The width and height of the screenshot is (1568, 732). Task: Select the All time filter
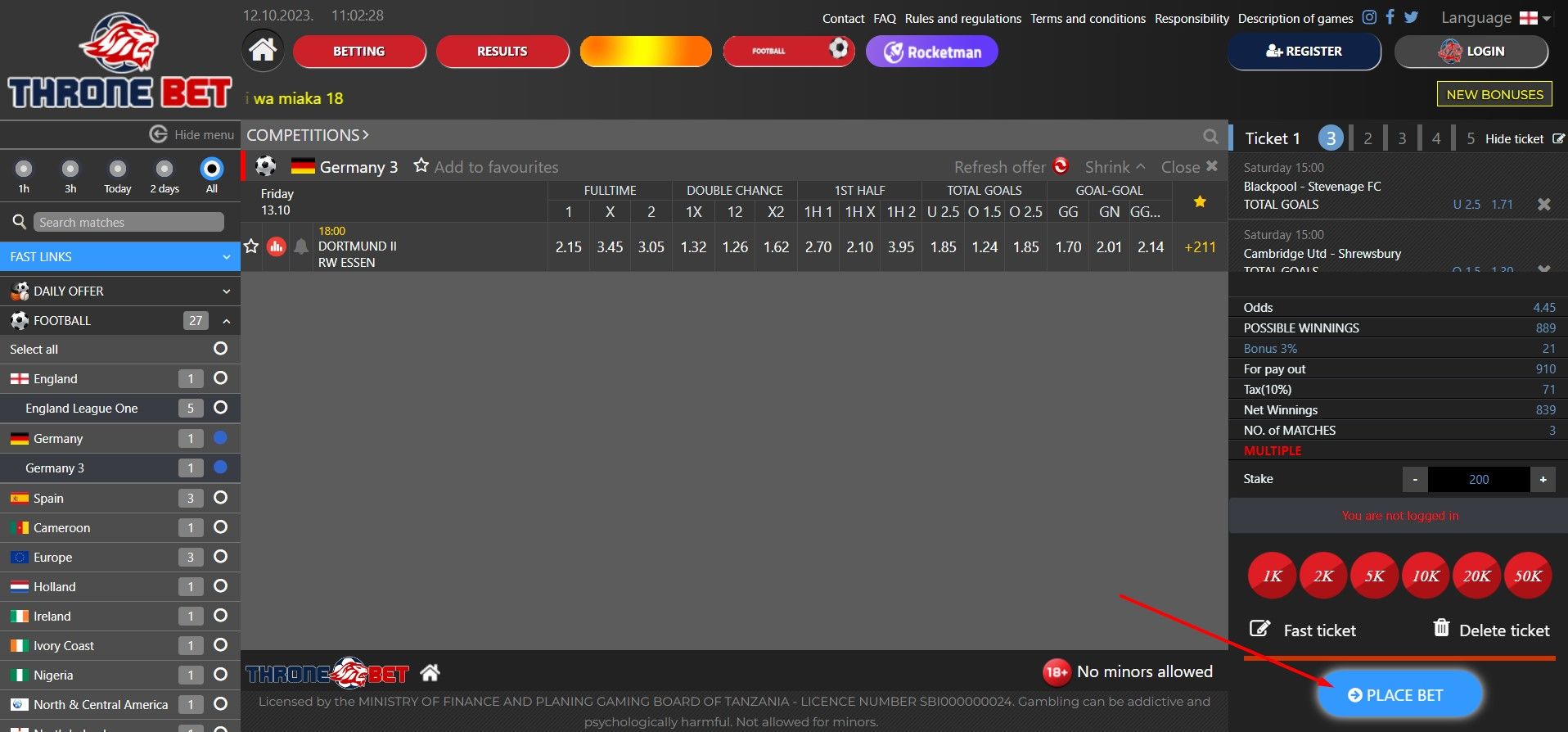click(212, 169)
